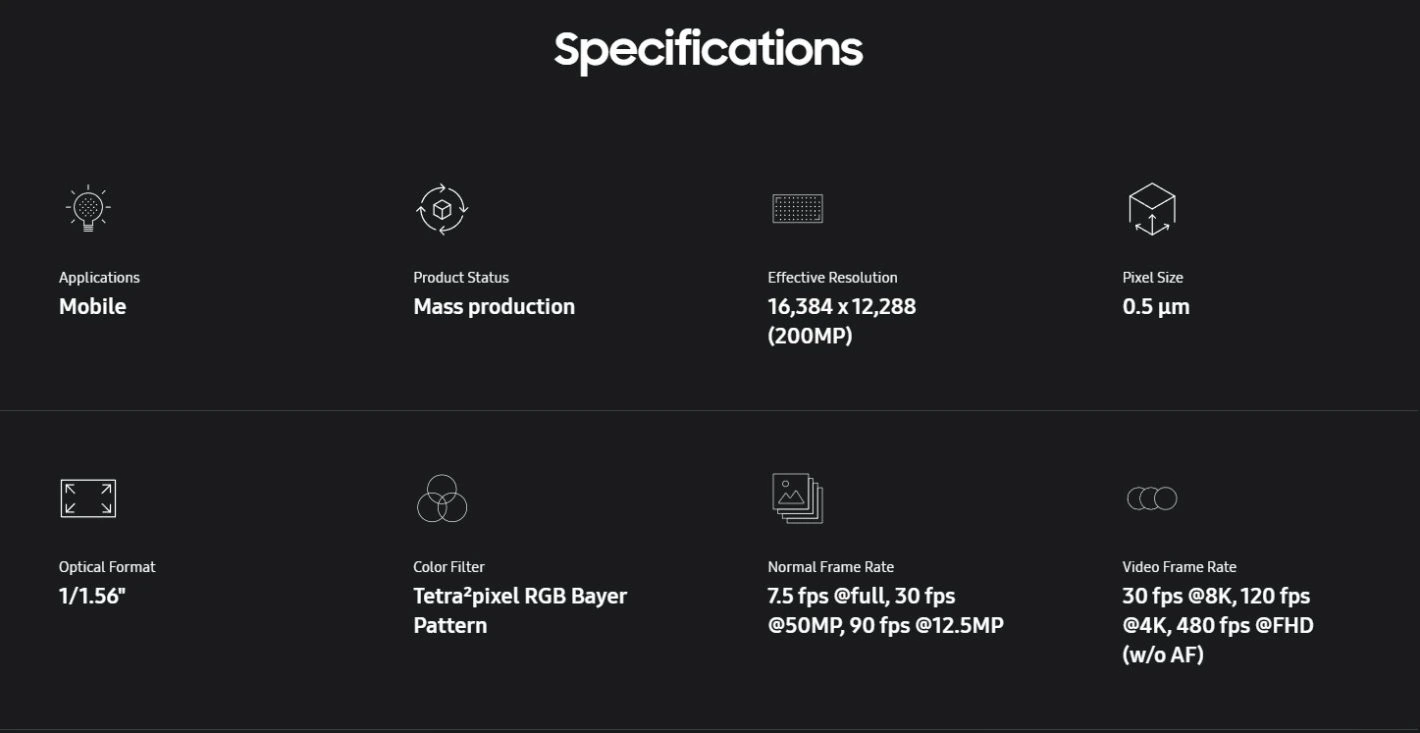The height and width of the screenshot is (733, 1420).
Task: Click the Optical Format expand-arrows icon
Action: (88, 498)
